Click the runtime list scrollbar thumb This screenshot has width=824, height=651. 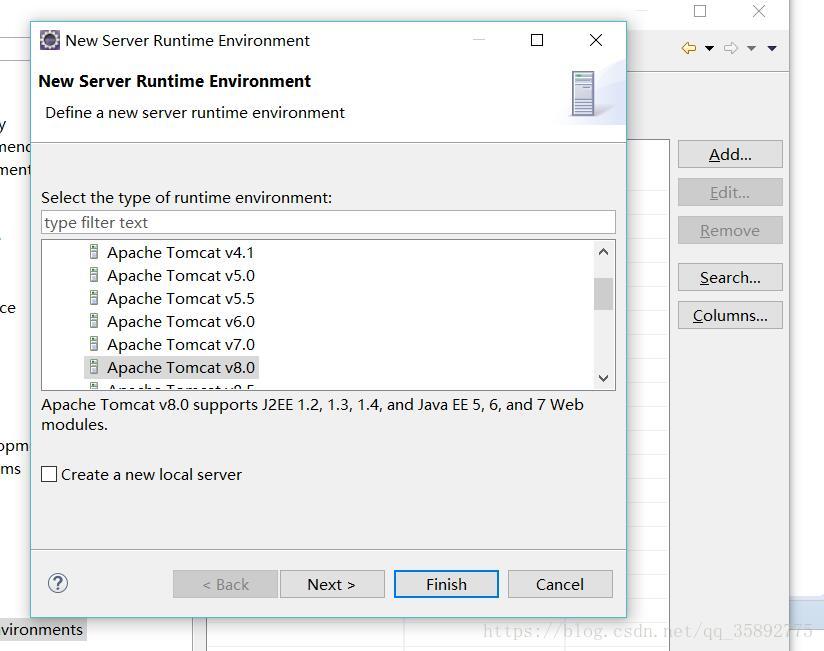[603, 294]
